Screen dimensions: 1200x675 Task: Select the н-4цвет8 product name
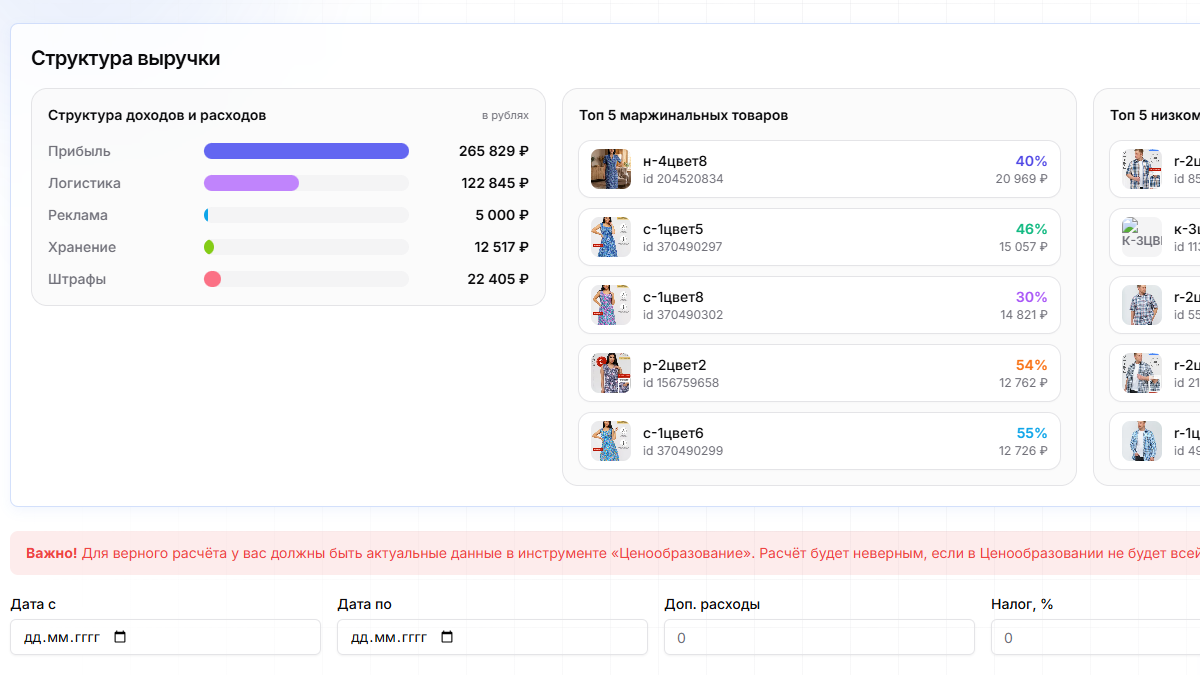(675, 161)
